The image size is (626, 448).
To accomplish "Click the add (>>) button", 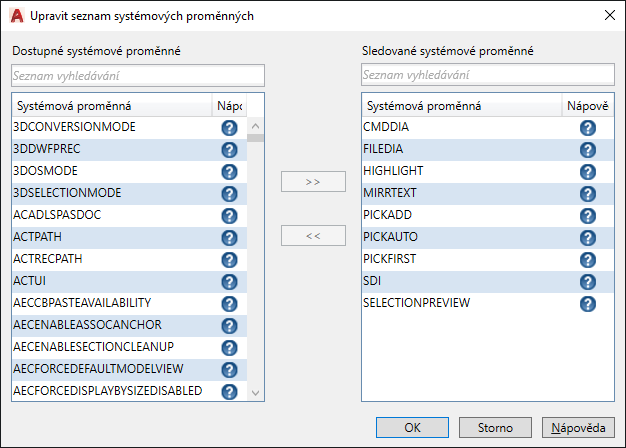I will coord(313,182).
